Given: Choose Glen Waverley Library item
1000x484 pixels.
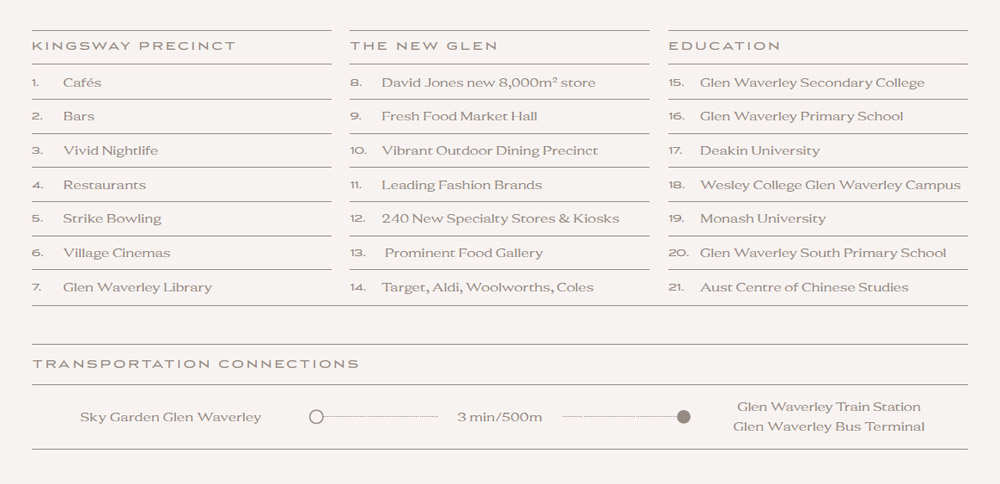Looking at the screenshot, I should pos(137,288).
